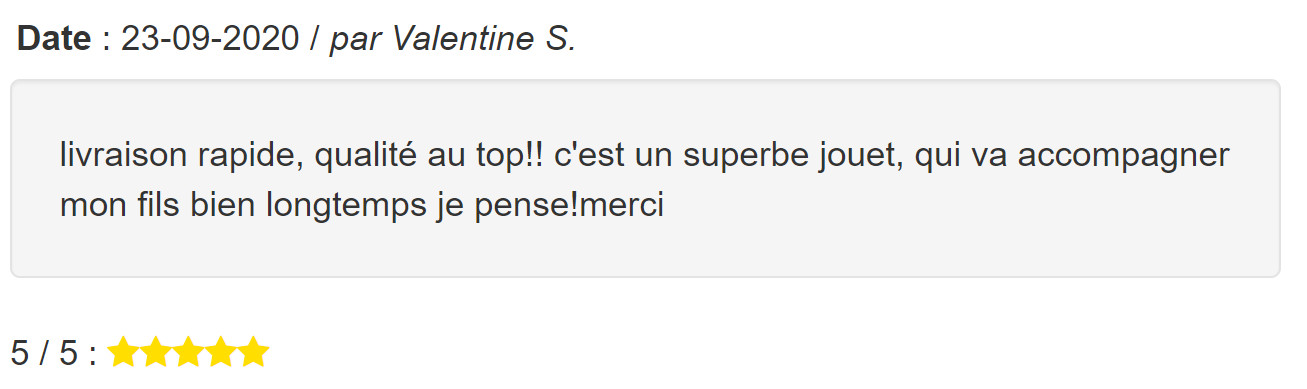
Task: Click the bold Date label
Action: [56, 38]
